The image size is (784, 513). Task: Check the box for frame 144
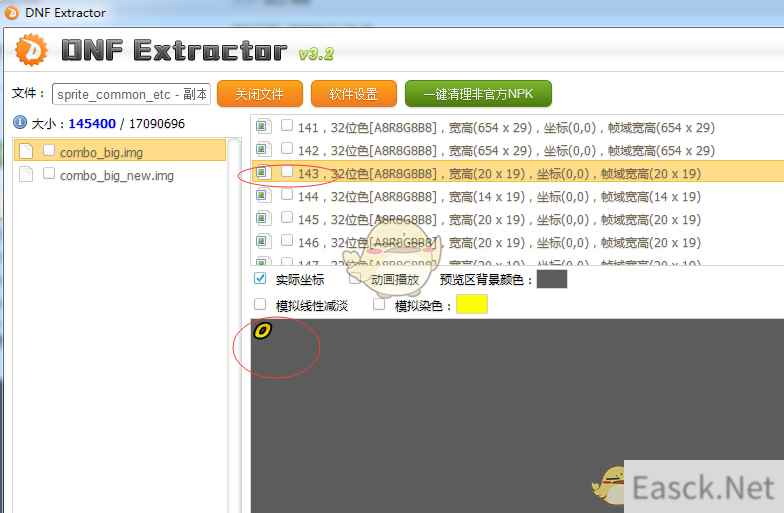point(287,196)
